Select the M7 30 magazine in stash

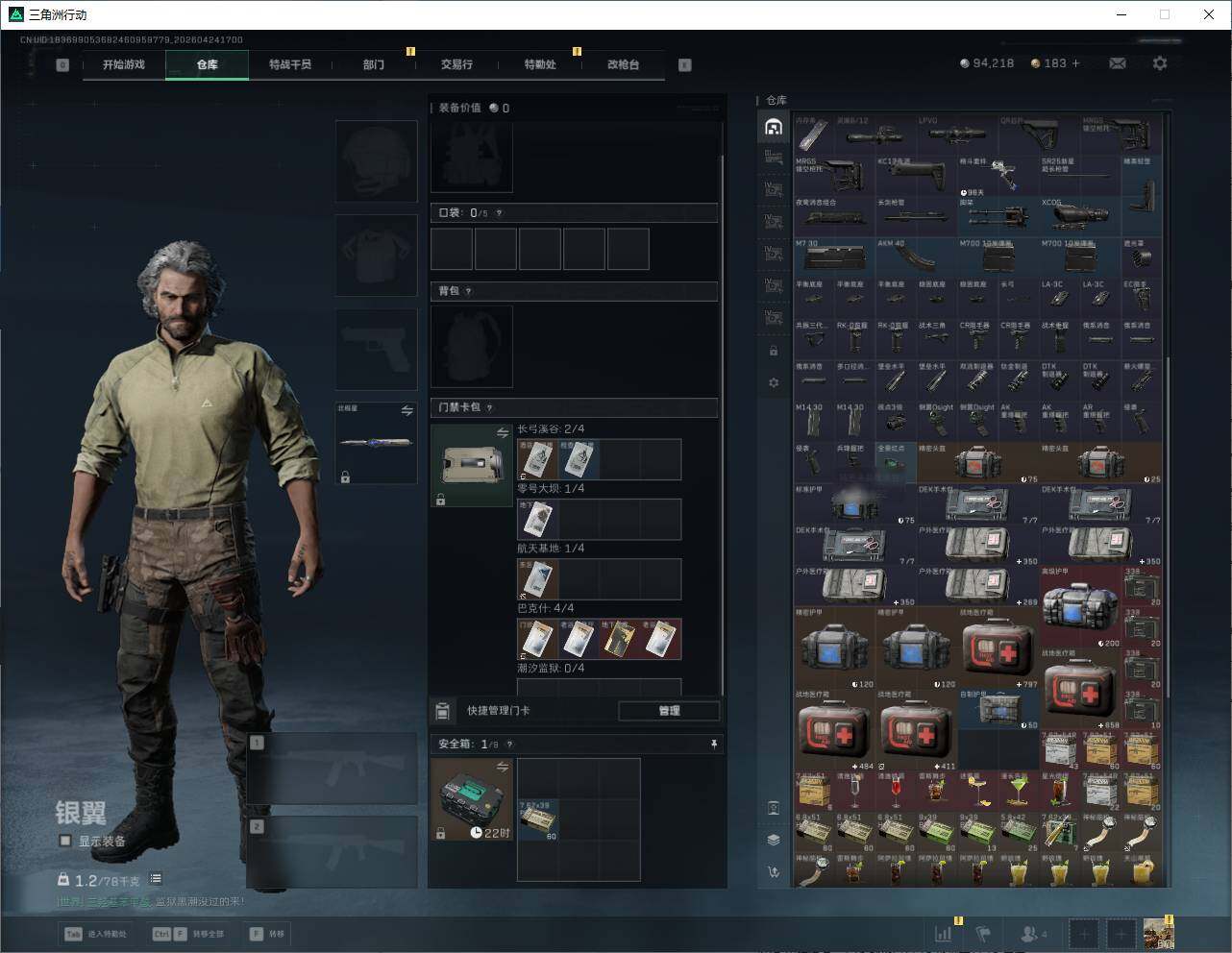click(x=835, y=257)
